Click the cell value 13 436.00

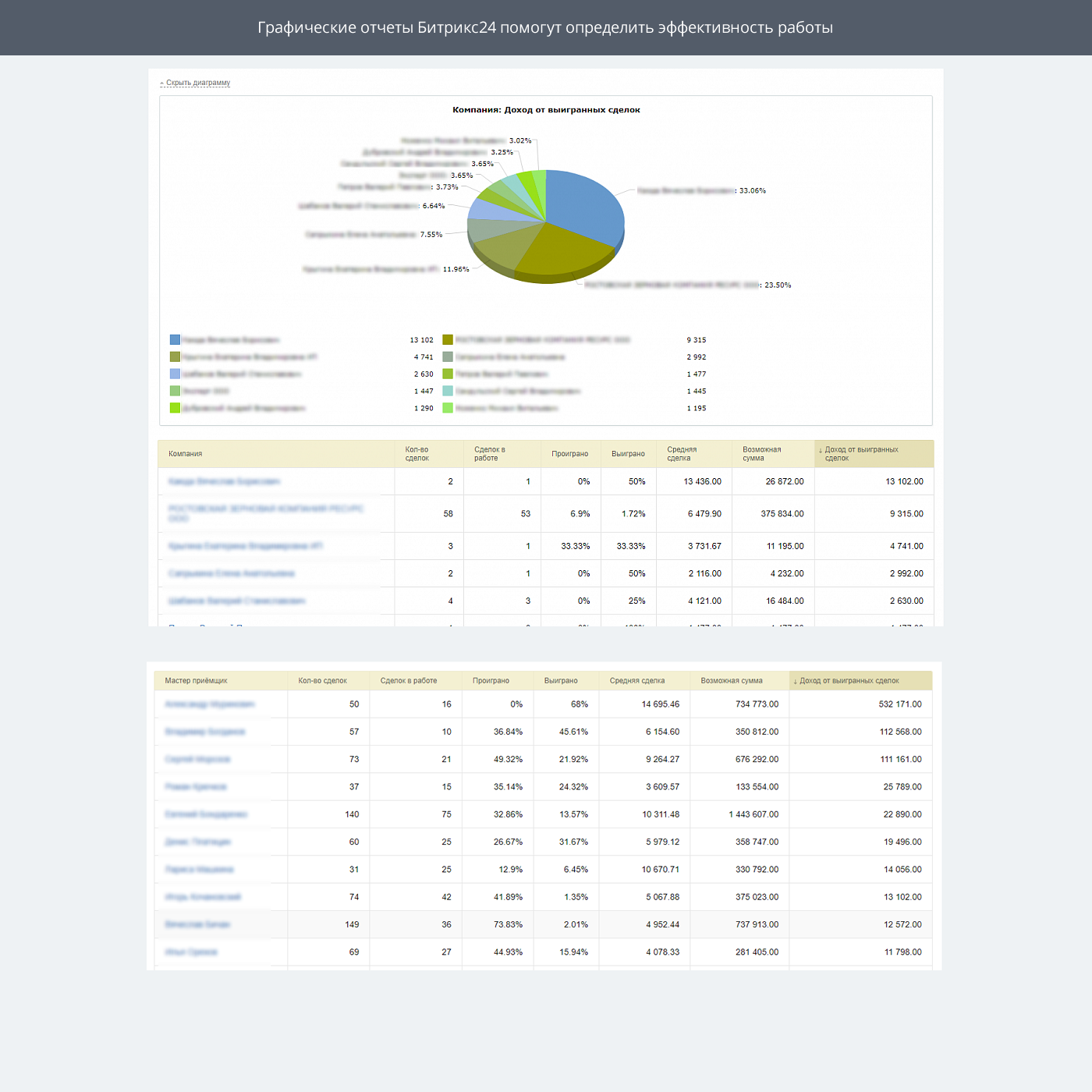[702, 482]
